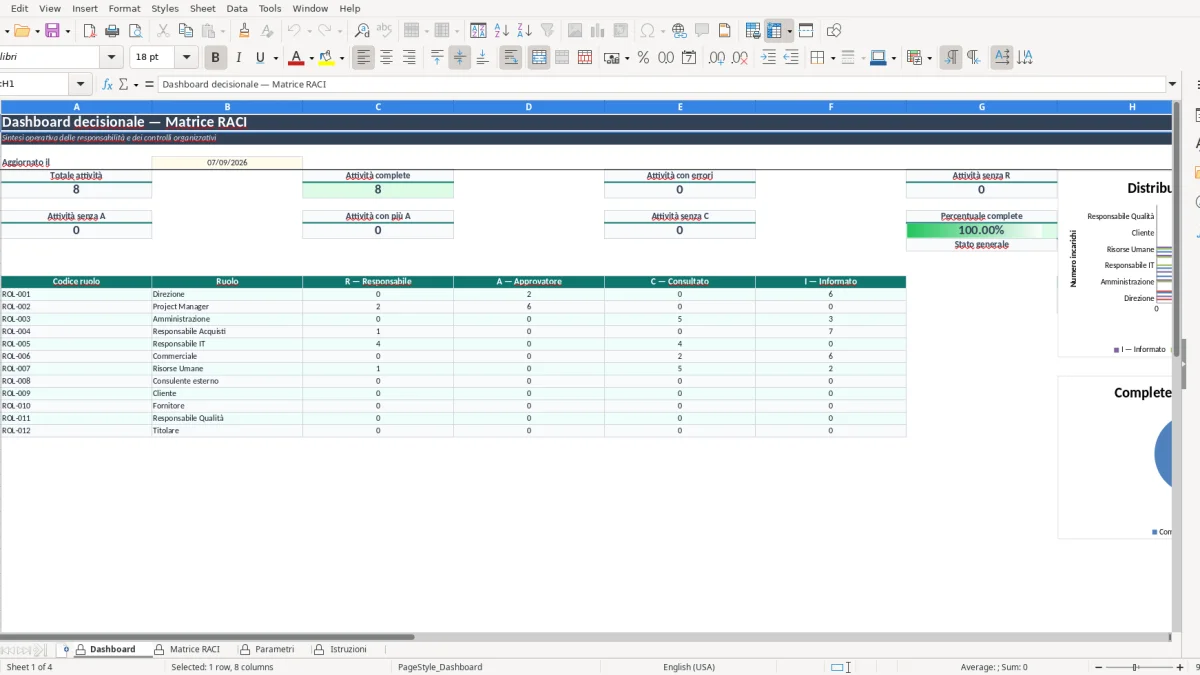Open underline style dropdown arrow
1200x675 pixels.
click(275, 58)
